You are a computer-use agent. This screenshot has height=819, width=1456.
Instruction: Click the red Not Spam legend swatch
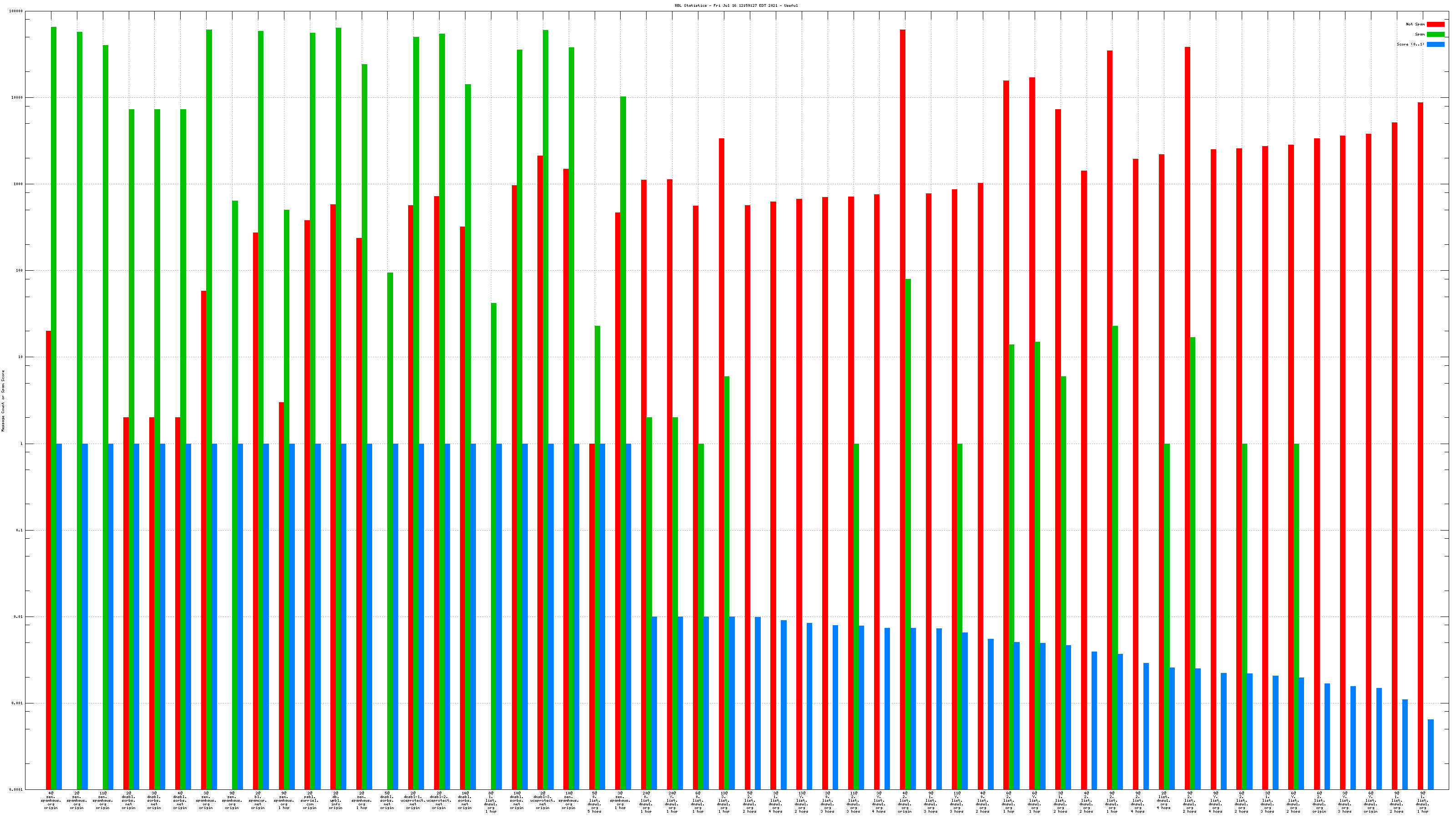coord(1435,24)
